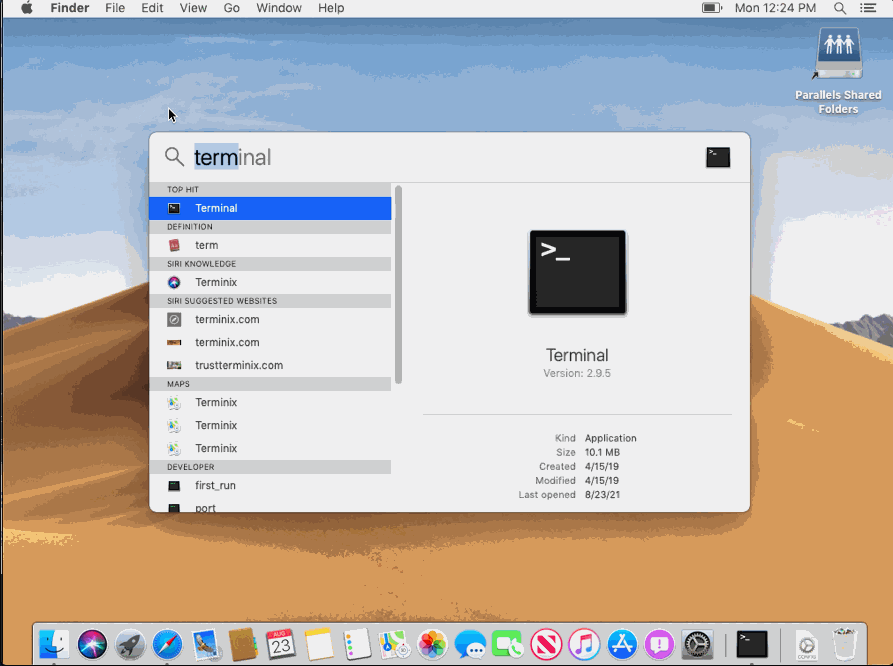The width and height of the screenshot is (893, 666).
Task: Open FaceTime from the Dock
Action: tap(508, 644)
